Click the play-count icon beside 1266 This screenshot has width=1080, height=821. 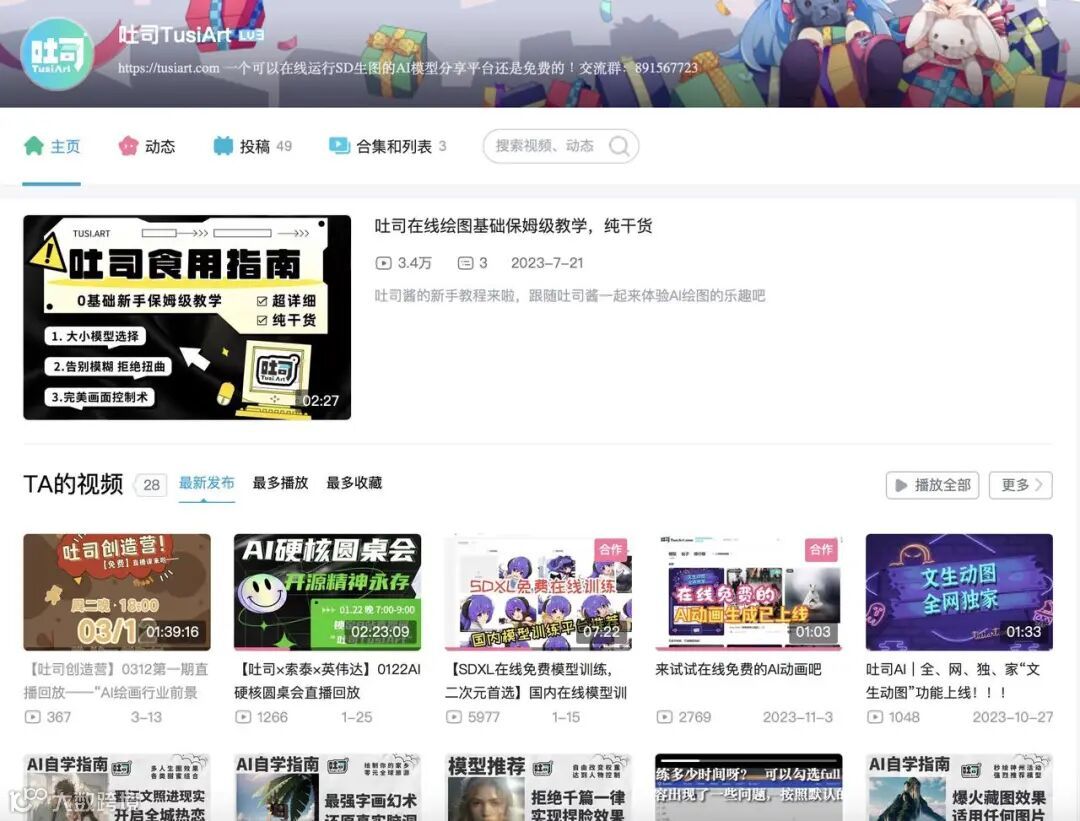tap(243, 717)
